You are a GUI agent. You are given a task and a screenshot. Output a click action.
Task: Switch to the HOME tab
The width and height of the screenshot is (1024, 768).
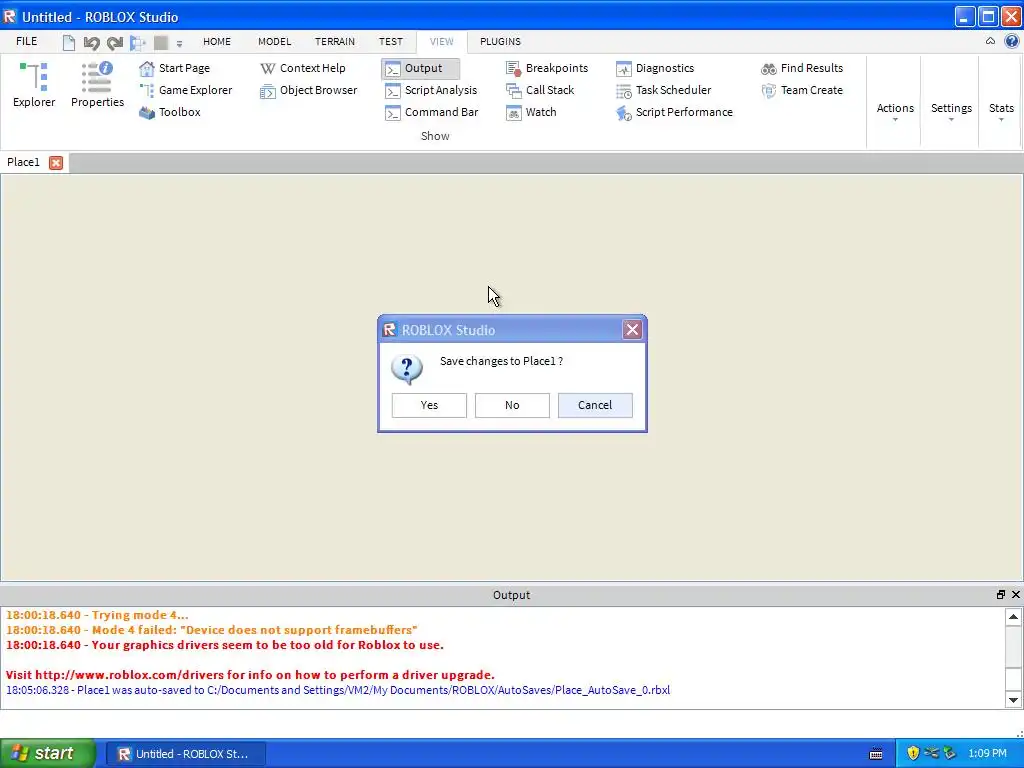click(x=217, y=41)
